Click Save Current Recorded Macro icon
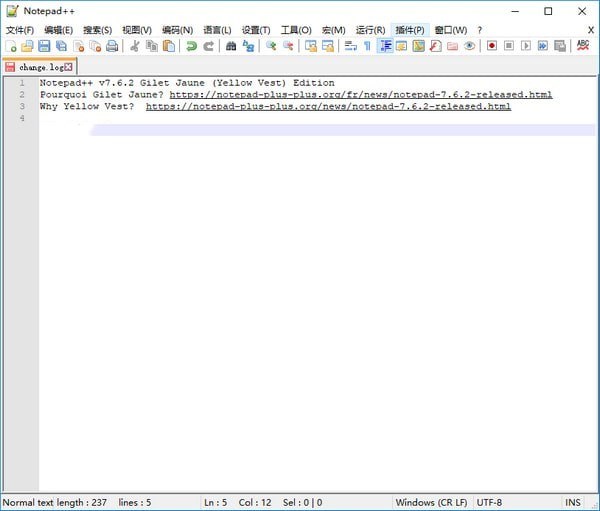This screenshot has height=511, width=600. [560, 46]
